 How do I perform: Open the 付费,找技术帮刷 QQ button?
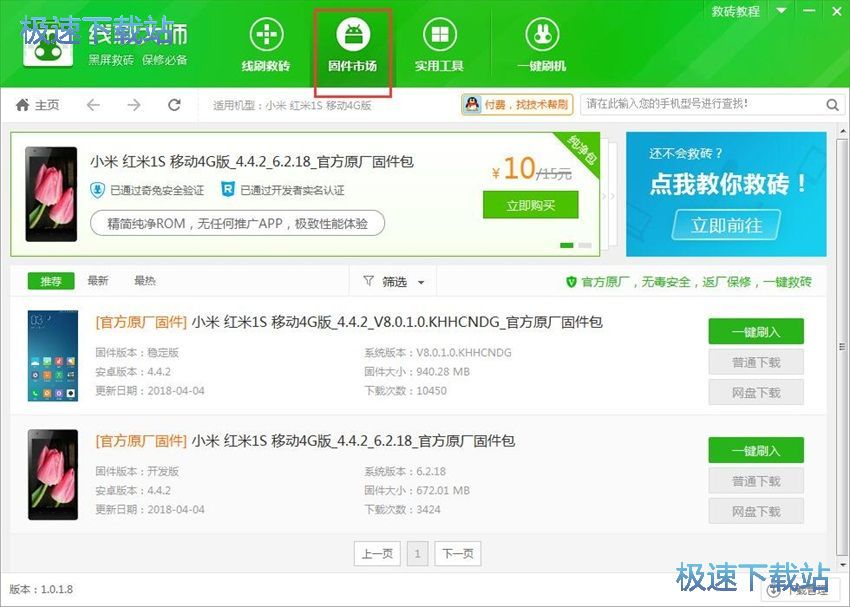[517, 105]
